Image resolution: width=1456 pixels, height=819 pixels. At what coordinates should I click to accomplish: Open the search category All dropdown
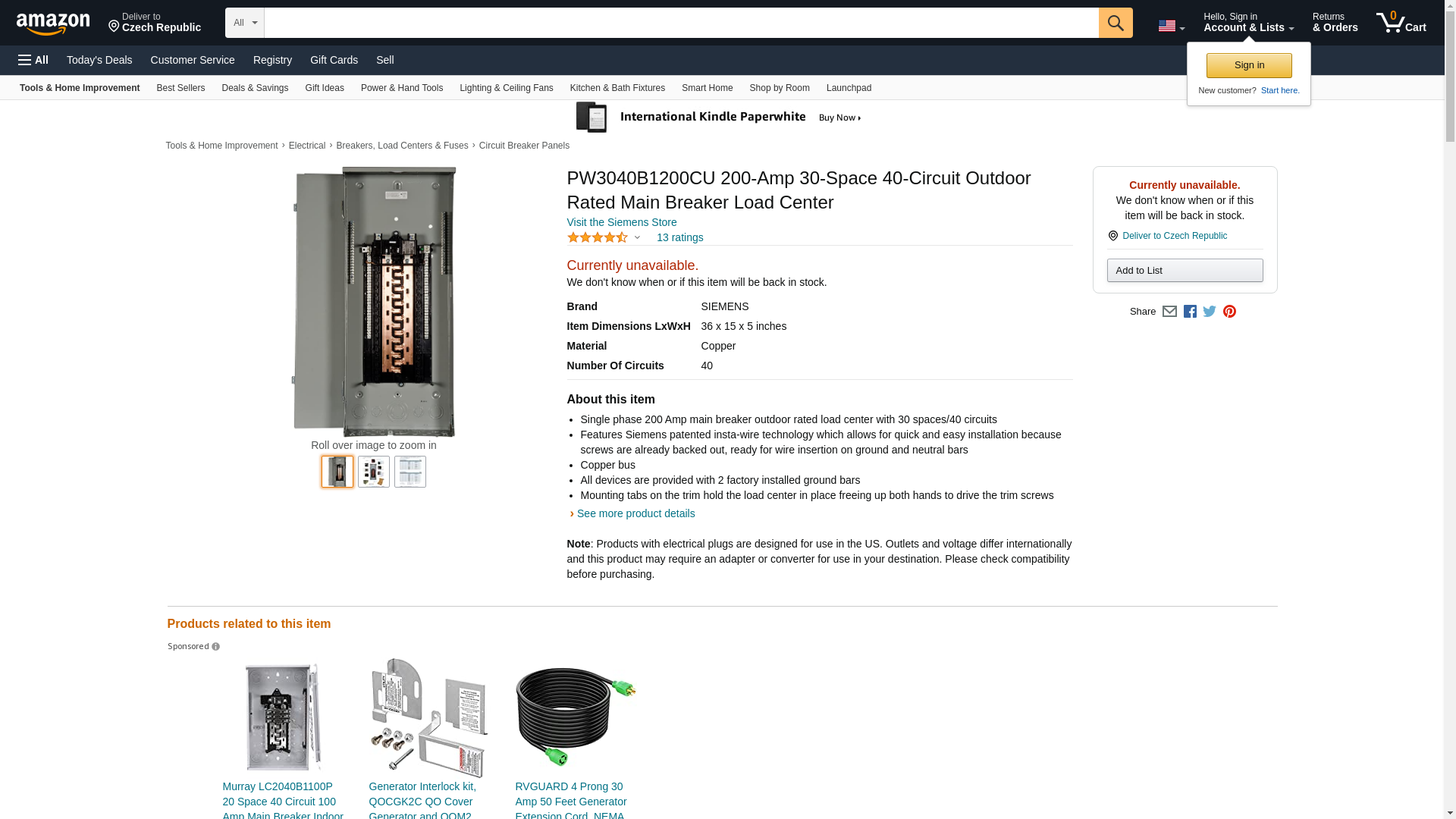244,23
